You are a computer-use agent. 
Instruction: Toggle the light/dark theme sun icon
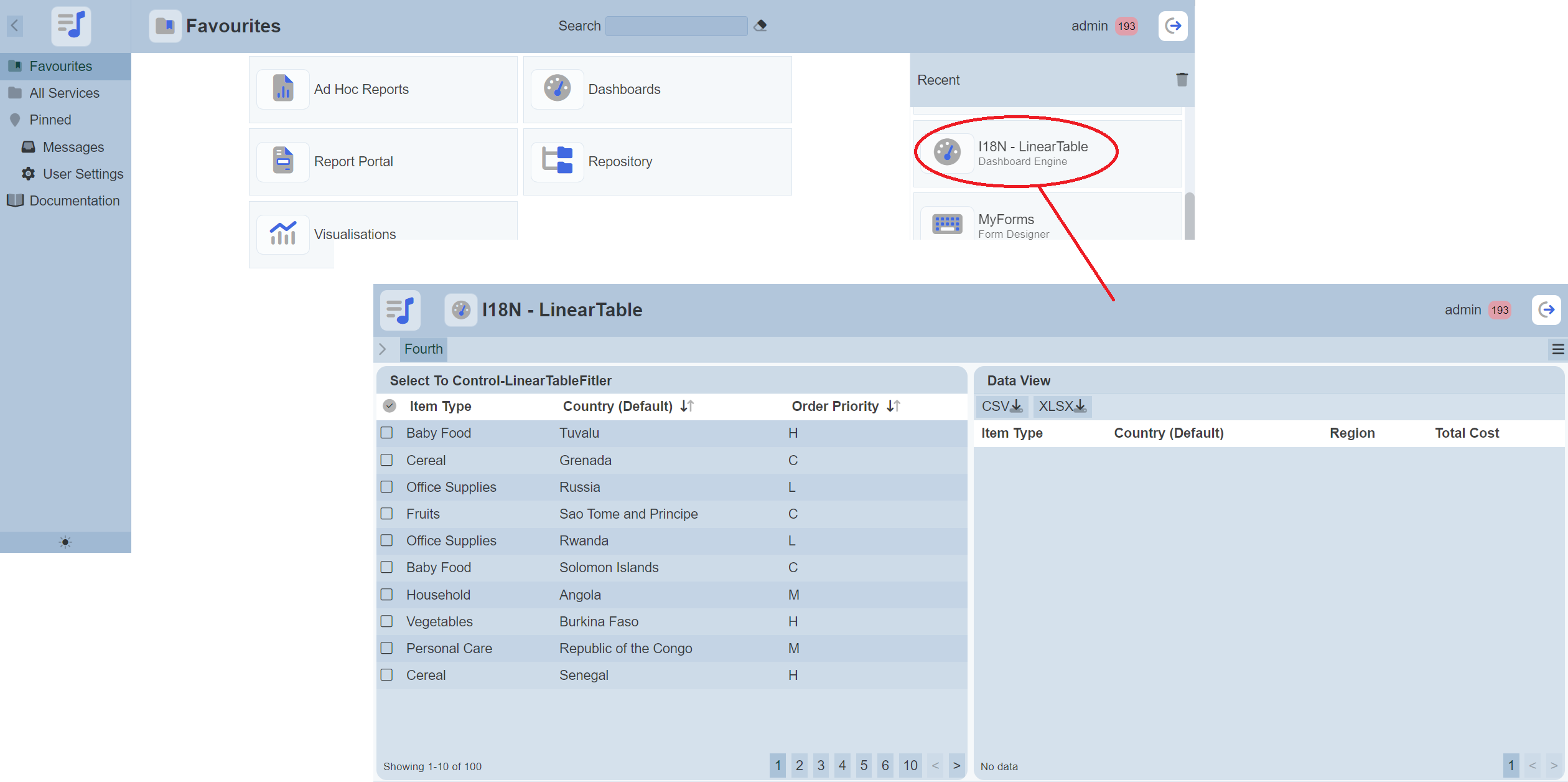pos(65,542)
